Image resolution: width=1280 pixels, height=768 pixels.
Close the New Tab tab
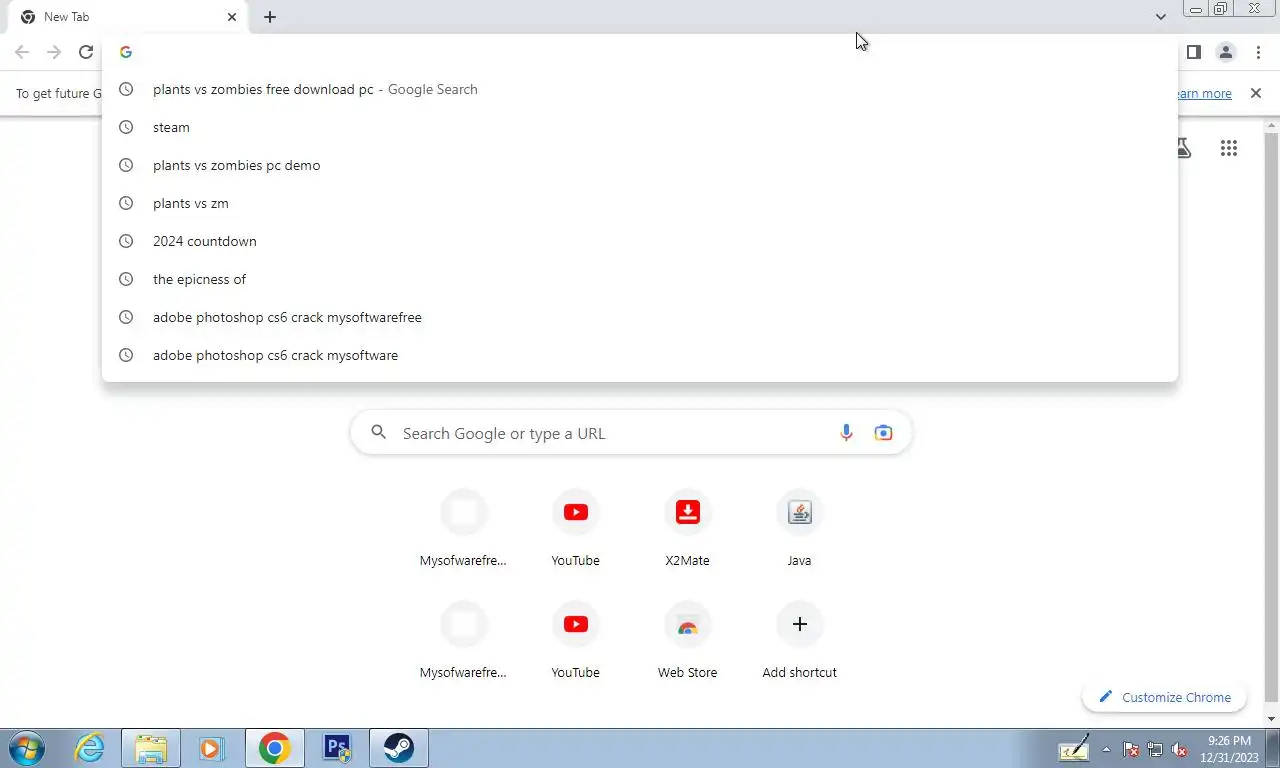click(x=232, y=17)
